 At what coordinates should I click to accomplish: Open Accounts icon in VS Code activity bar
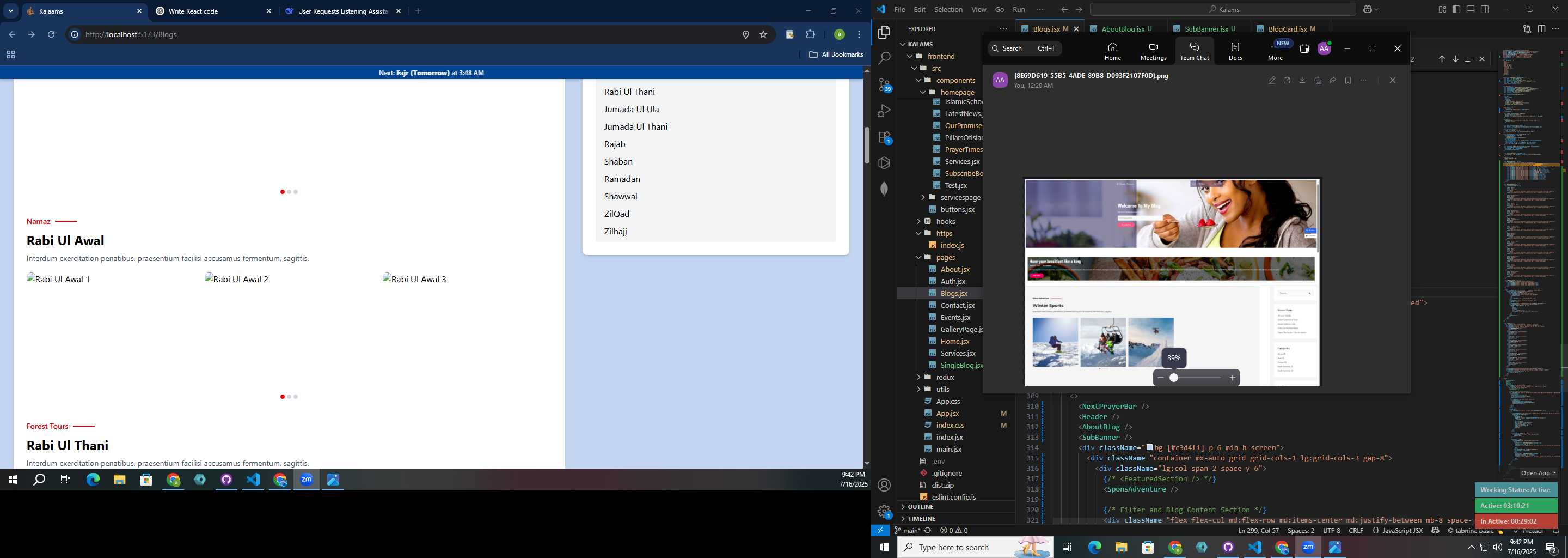884,485
